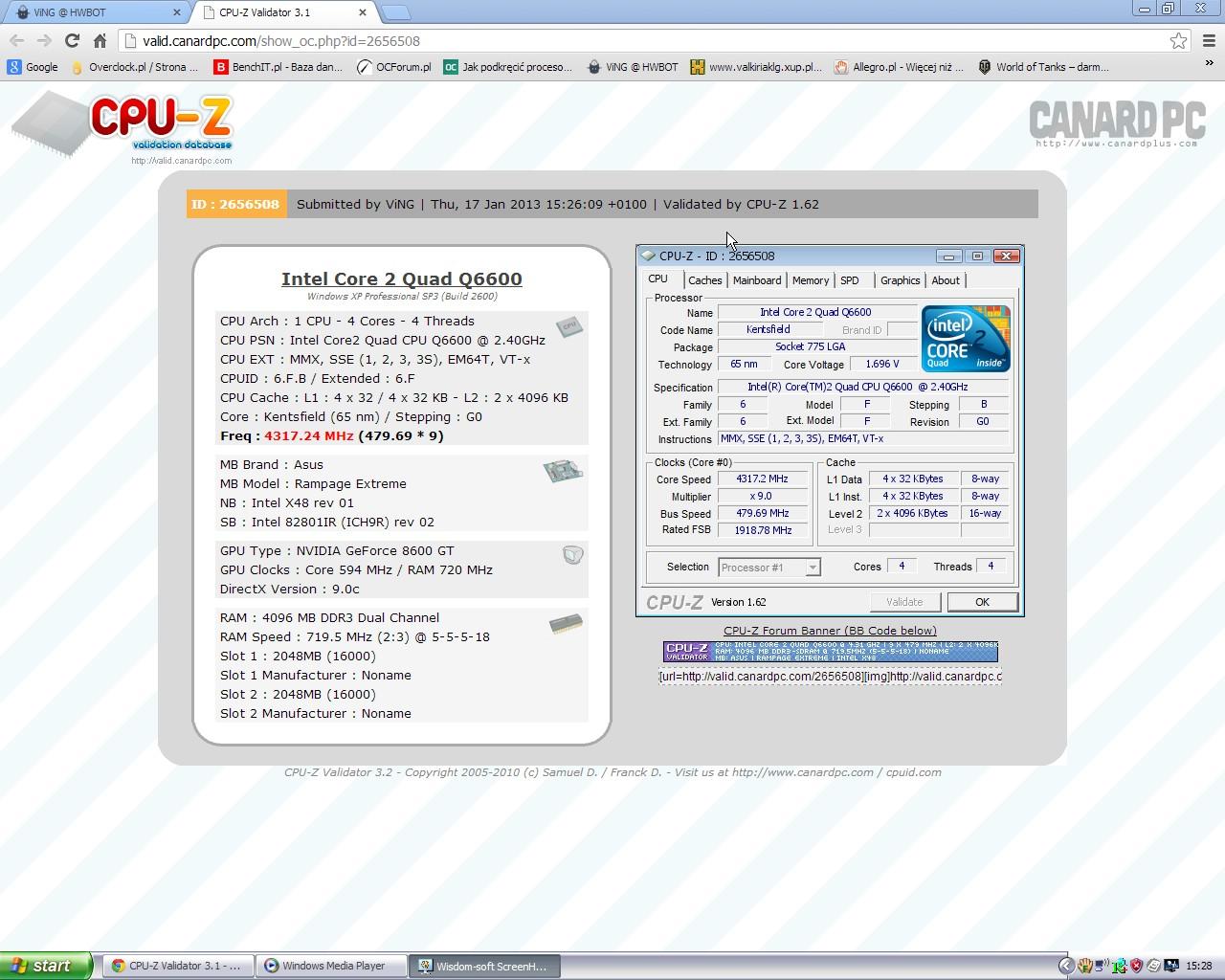Click the GPU icon beside GPU Type
Image resolution: width=1225 pixels, height=980 pixels.
(572, 554)
